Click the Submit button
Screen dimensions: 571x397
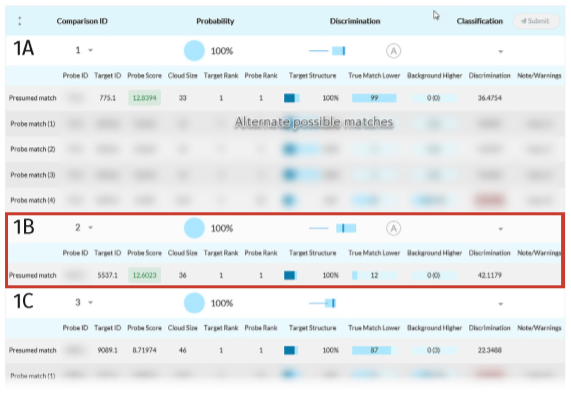[x=536, y=21]
